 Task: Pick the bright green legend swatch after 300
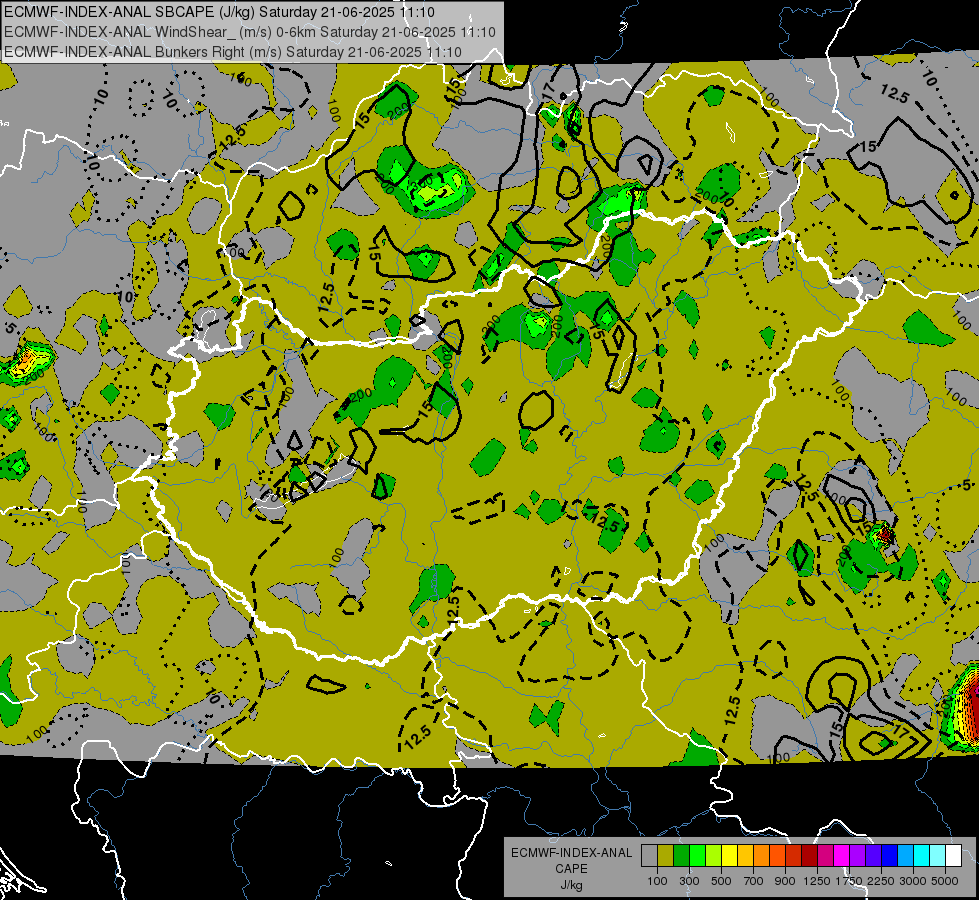click(697, 855)
